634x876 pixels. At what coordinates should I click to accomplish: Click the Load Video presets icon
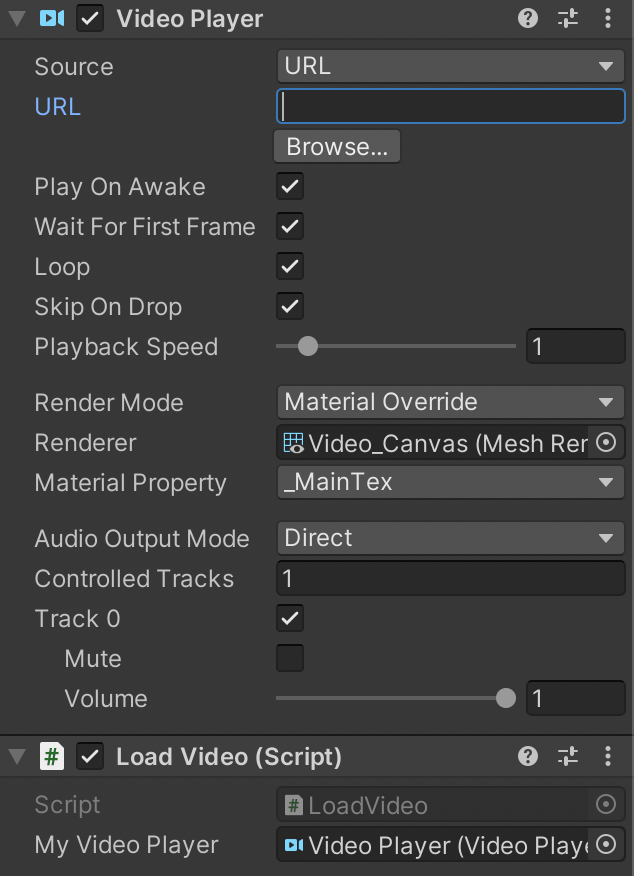[x=567, y=757]
